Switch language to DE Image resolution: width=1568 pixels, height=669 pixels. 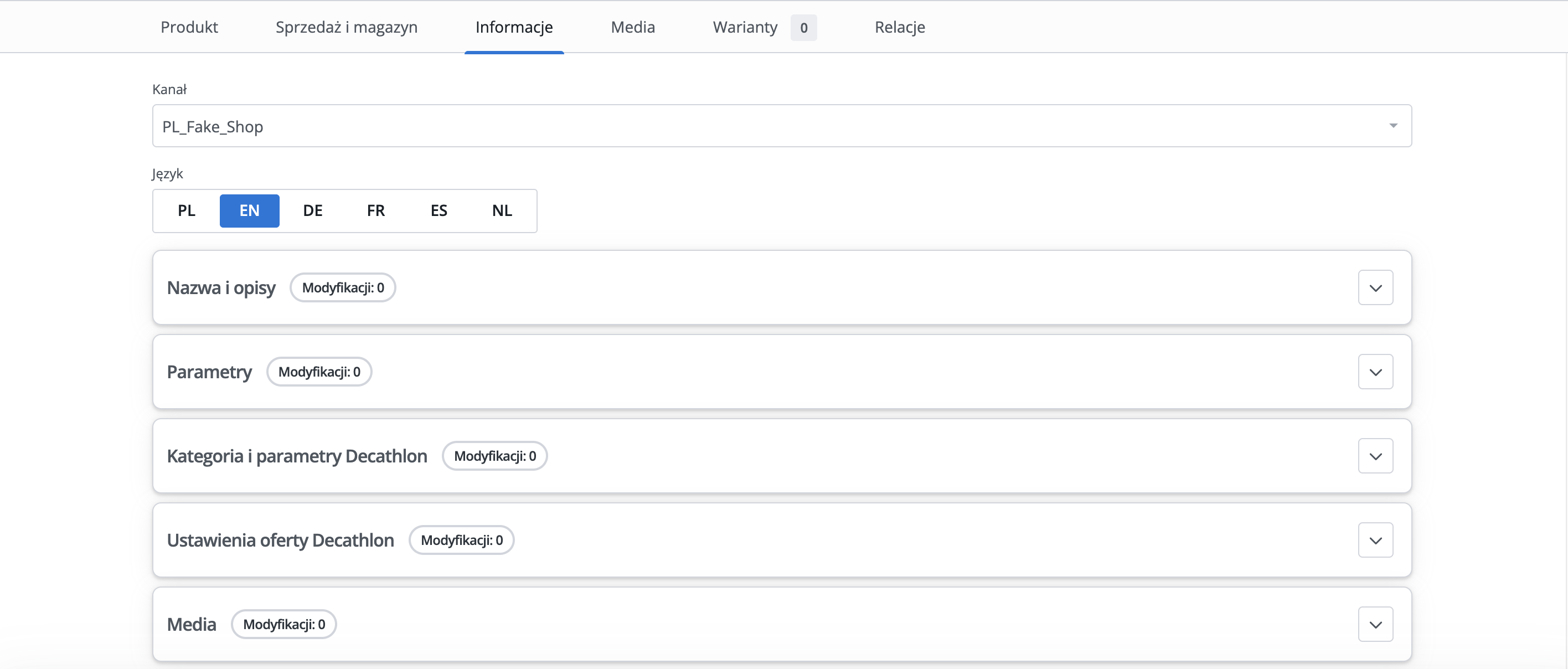coord(312,210)
